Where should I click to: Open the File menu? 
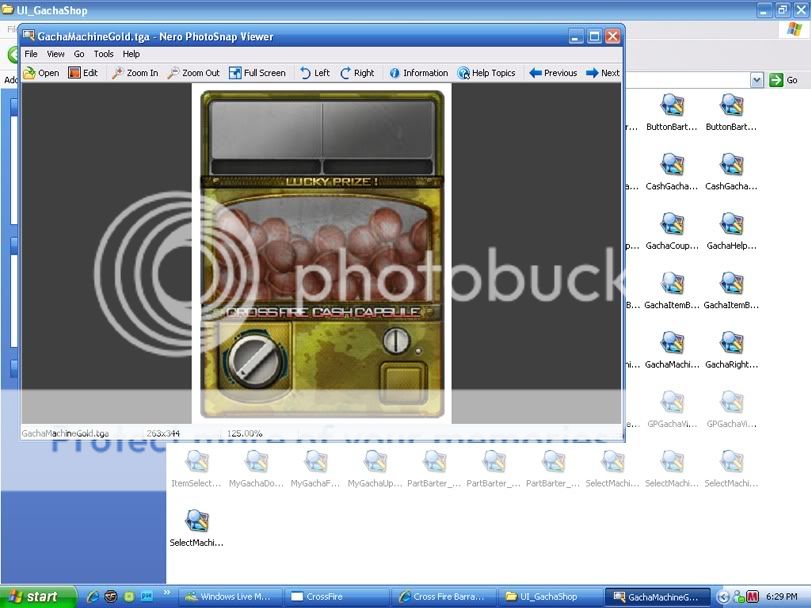(31, 54)
